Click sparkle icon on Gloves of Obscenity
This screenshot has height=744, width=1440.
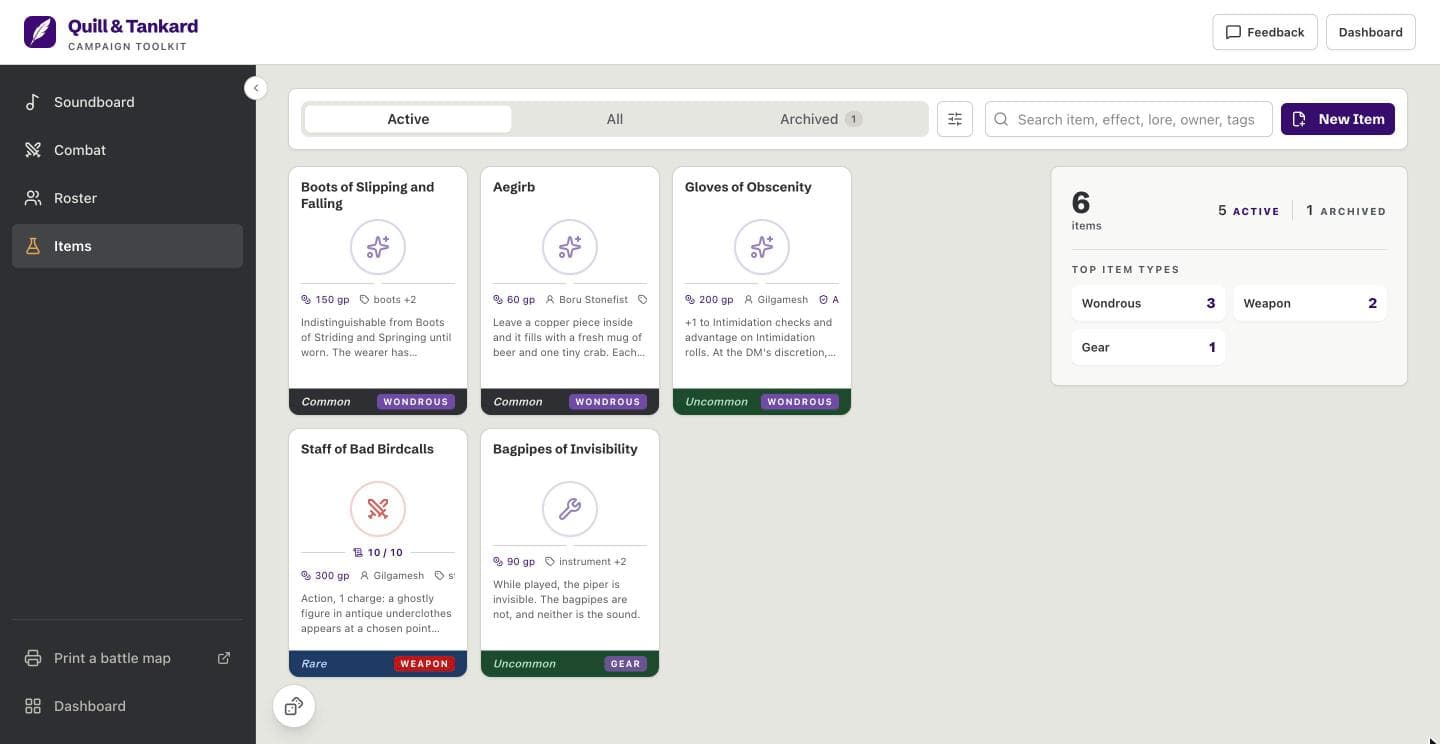(x=762, y=247)
